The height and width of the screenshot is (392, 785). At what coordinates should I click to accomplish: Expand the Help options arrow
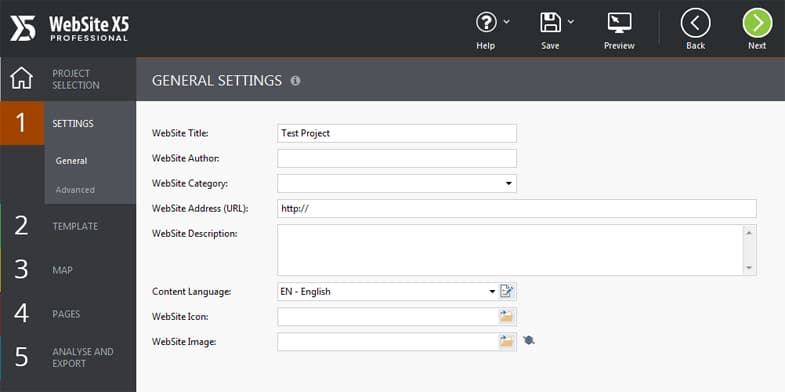pyautogui.click(x=507, y=22)
